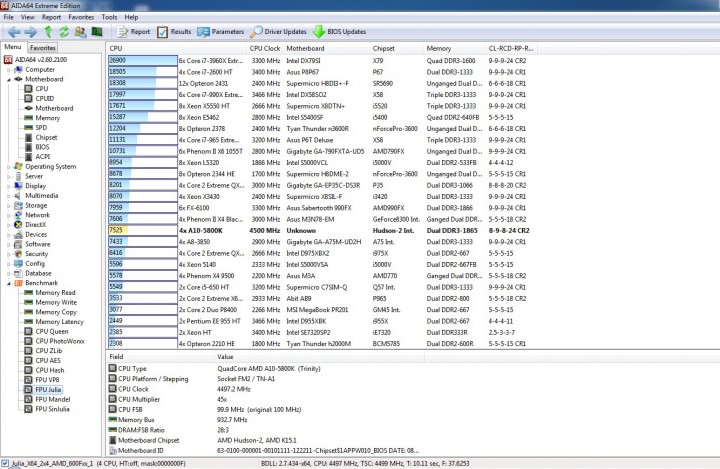Select the SPD tree item
The width and height of the screenshot is (720, 469).
coord(41,128)
